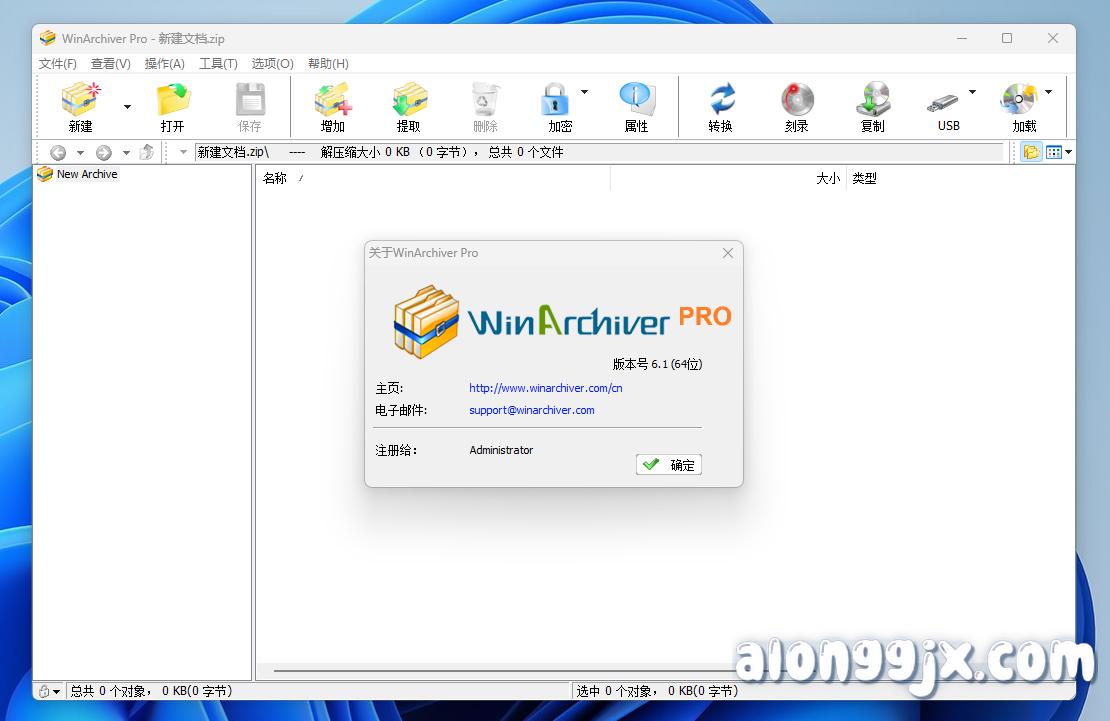Mount the archive with the 加载 tool
The width and height of the screenshot is (1110, 721).
pyautogui.click(x=1022, y=105)
